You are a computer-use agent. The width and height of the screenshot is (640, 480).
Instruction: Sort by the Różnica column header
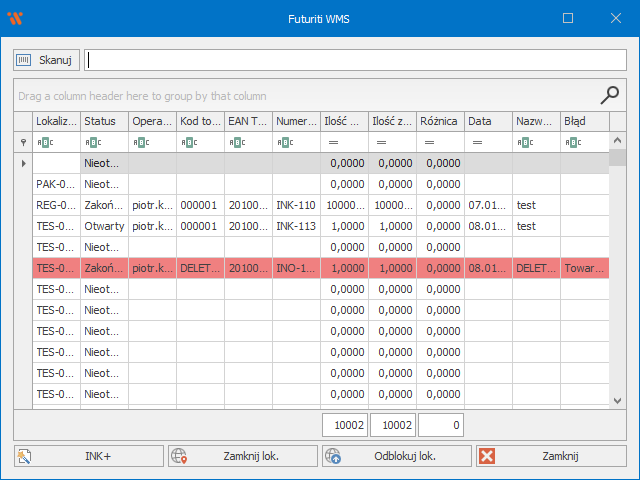(x=440, y=121)
